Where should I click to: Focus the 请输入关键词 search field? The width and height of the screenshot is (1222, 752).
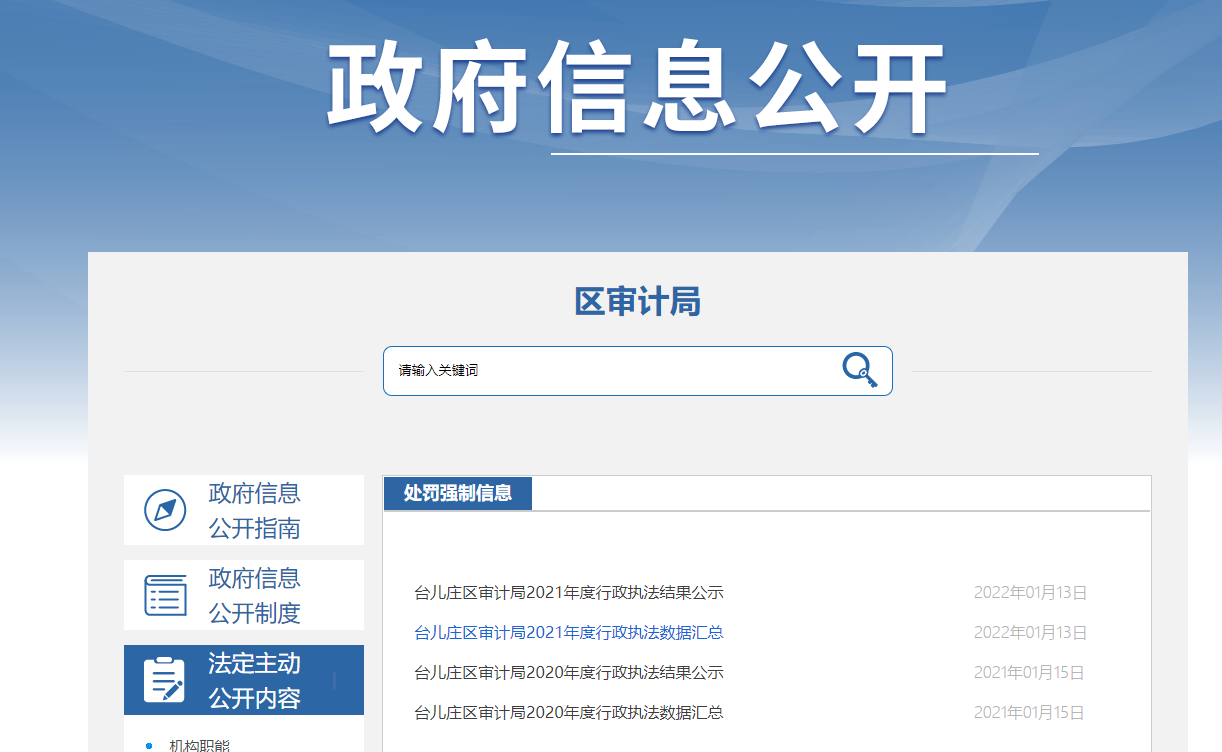[638, 371]
